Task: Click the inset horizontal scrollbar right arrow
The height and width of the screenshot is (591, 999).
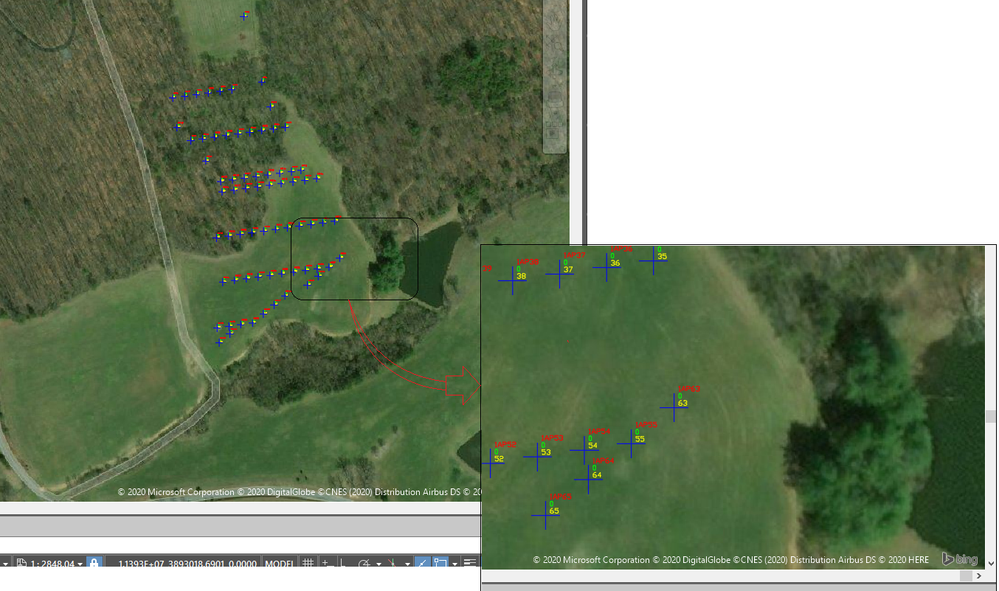Action: (979, 576)
